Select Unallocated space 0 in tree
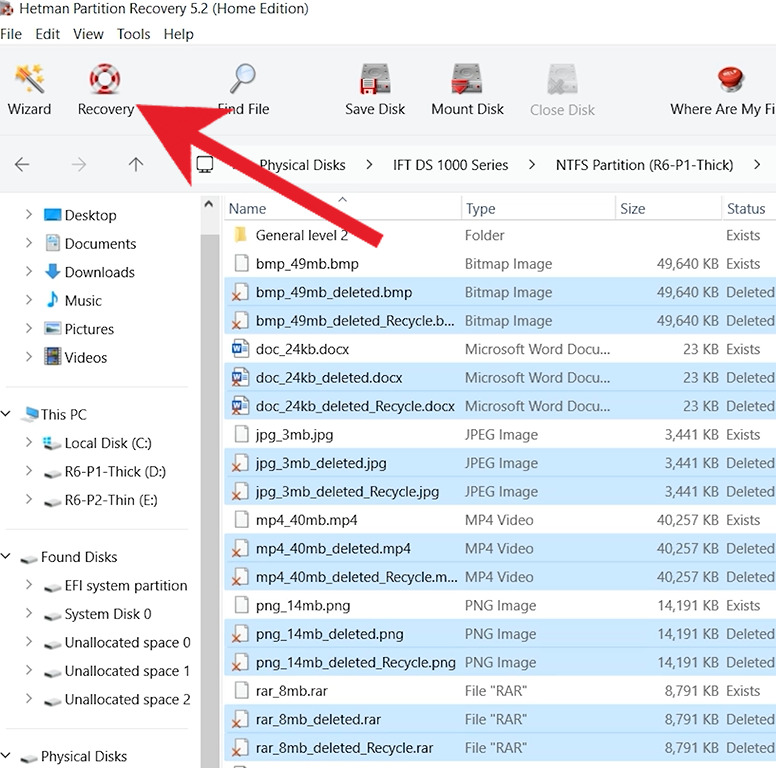Image resolution: width=776 pixels, height=768 pixels. tap(127, 643)
